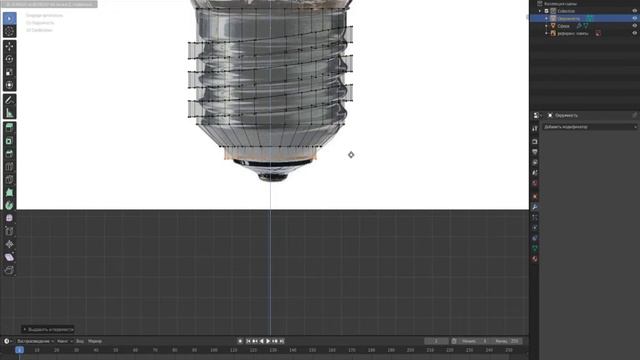Viewport: 640px width, 360px height.
Task: Open the Вид menu in timeline
Action: point(80,341)
